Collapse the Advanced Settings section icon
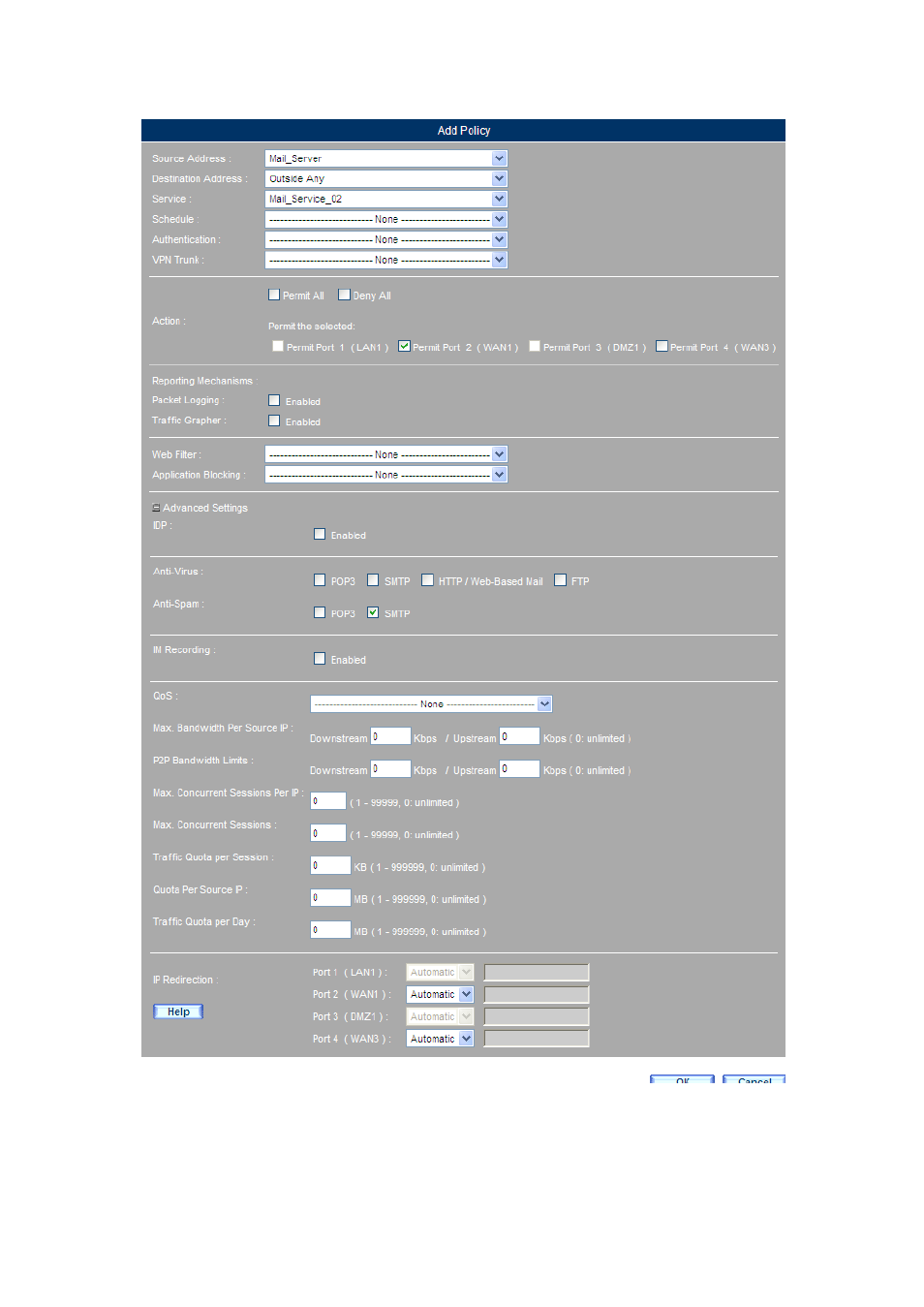This screenshot has height=1307, width=924. (x=156, y=508)
